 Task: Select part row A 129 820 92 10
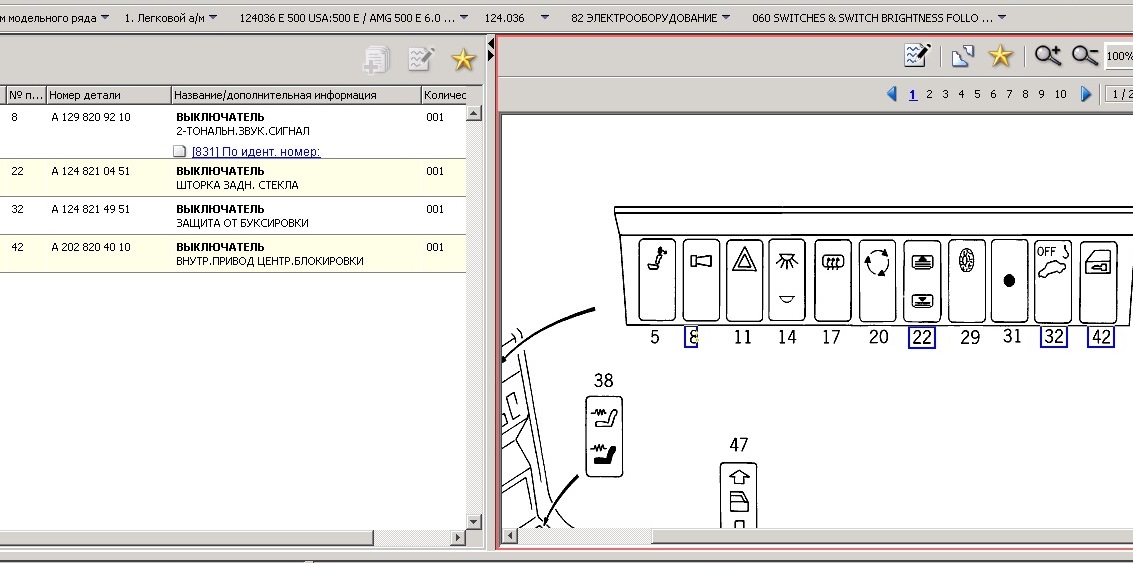(x=233, y=132)
